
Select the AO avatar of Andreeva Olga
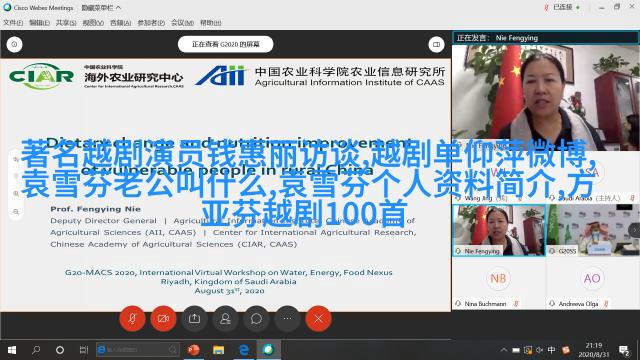point(592,278)
